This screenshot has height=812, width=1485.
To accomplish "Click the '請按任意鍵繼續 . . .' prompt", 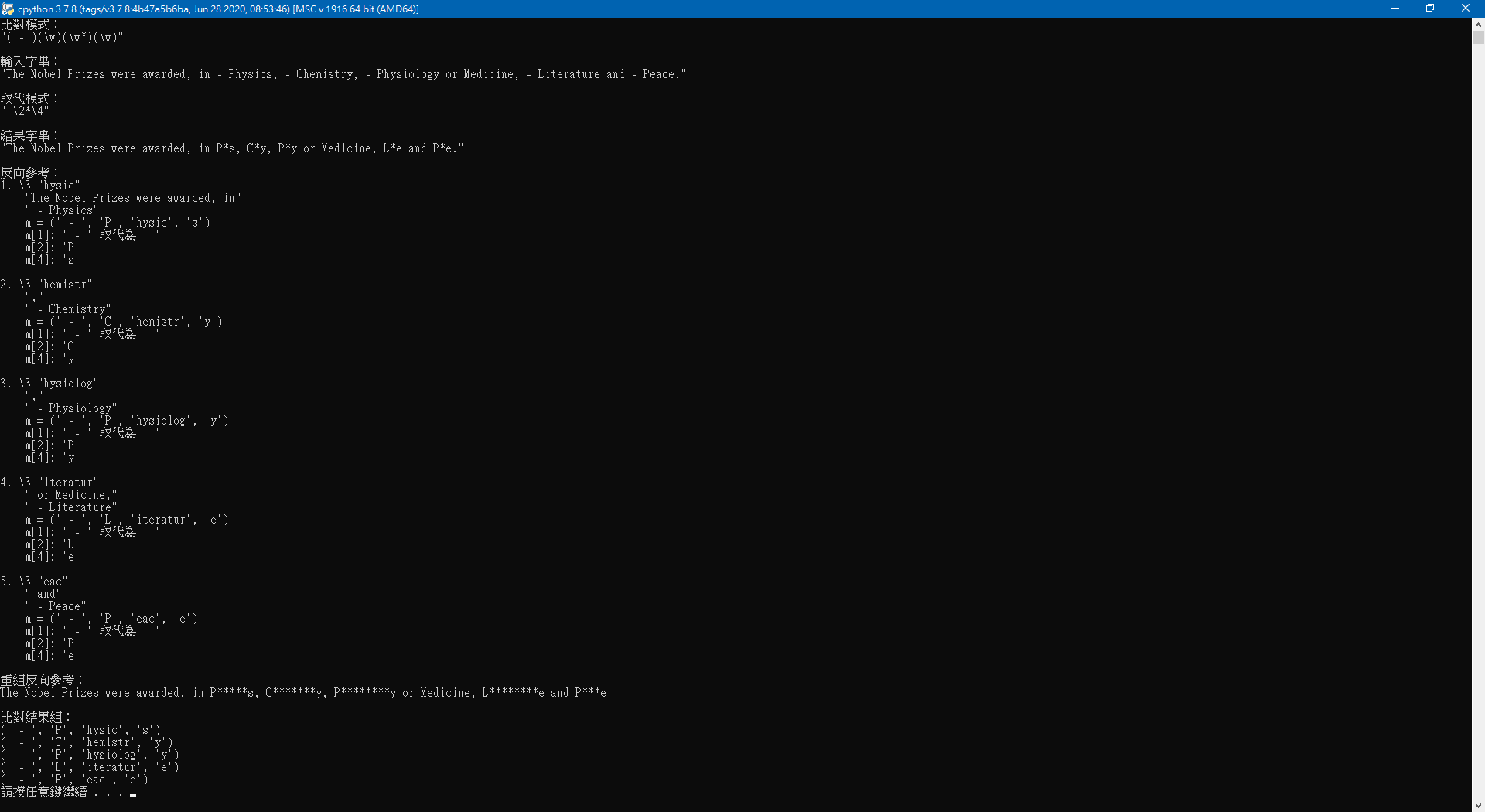I will point(62,792).
